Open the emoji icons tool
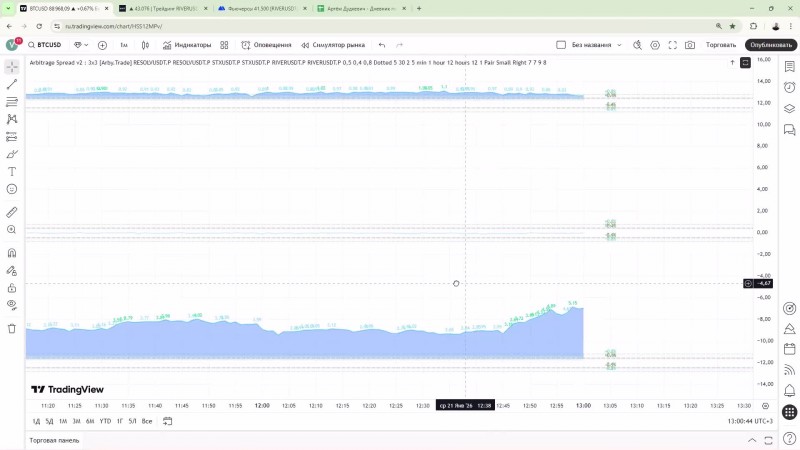 [12, 189]
